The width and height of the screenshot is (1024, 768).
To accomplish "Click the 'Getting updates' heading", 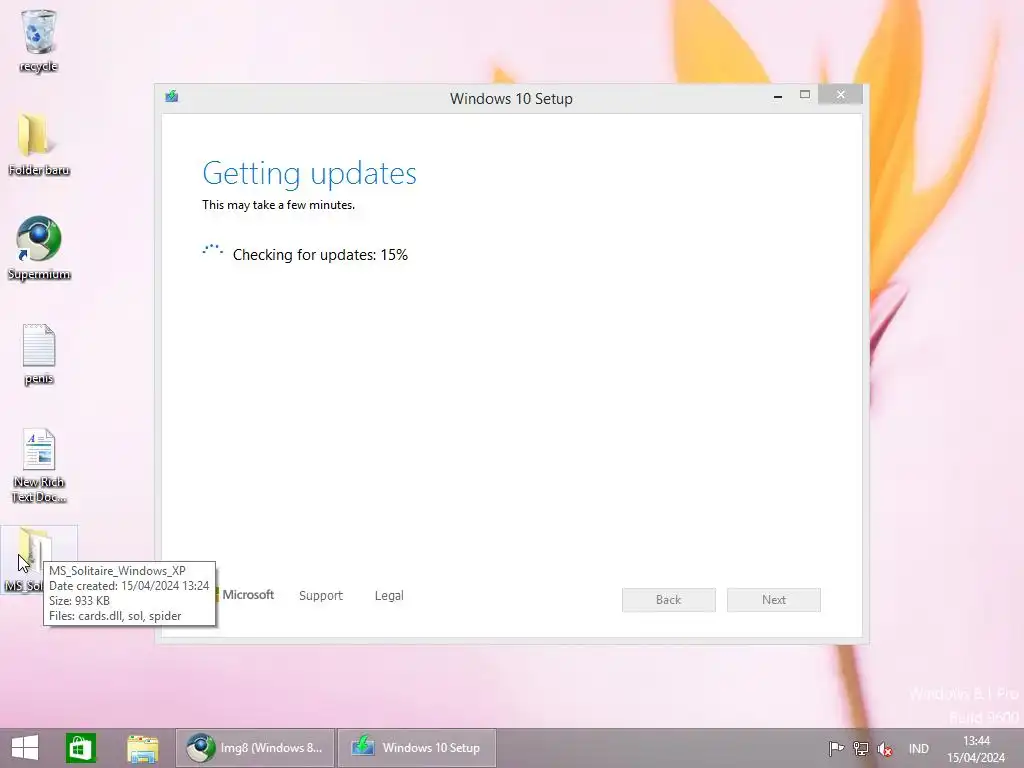I will pyautogui.click(x=309, y=173).
